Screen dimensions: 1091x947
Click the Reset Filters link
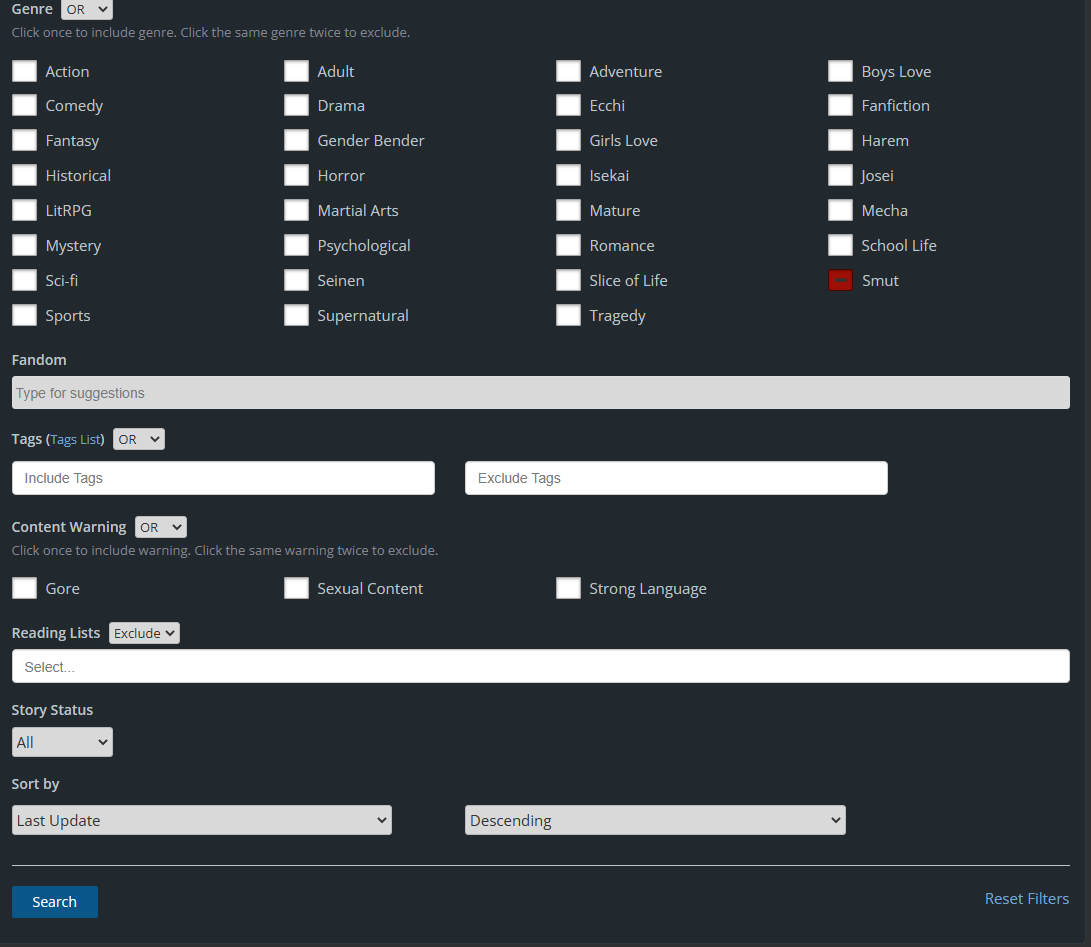[x=1026, y=899]
